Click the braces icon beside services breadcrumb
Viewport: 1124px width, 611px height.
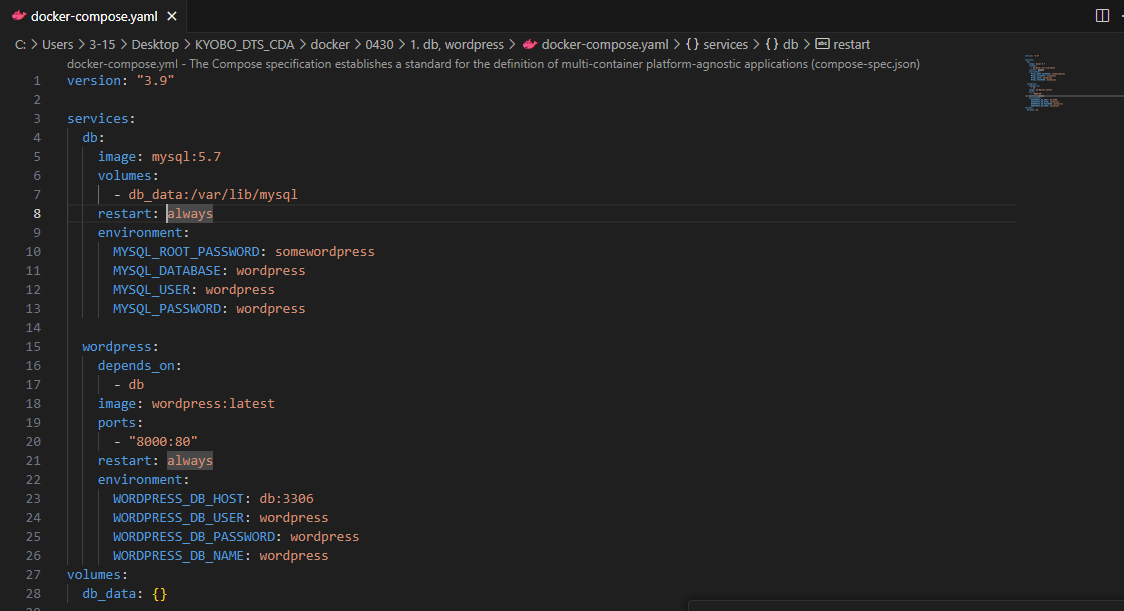point(692,44)
